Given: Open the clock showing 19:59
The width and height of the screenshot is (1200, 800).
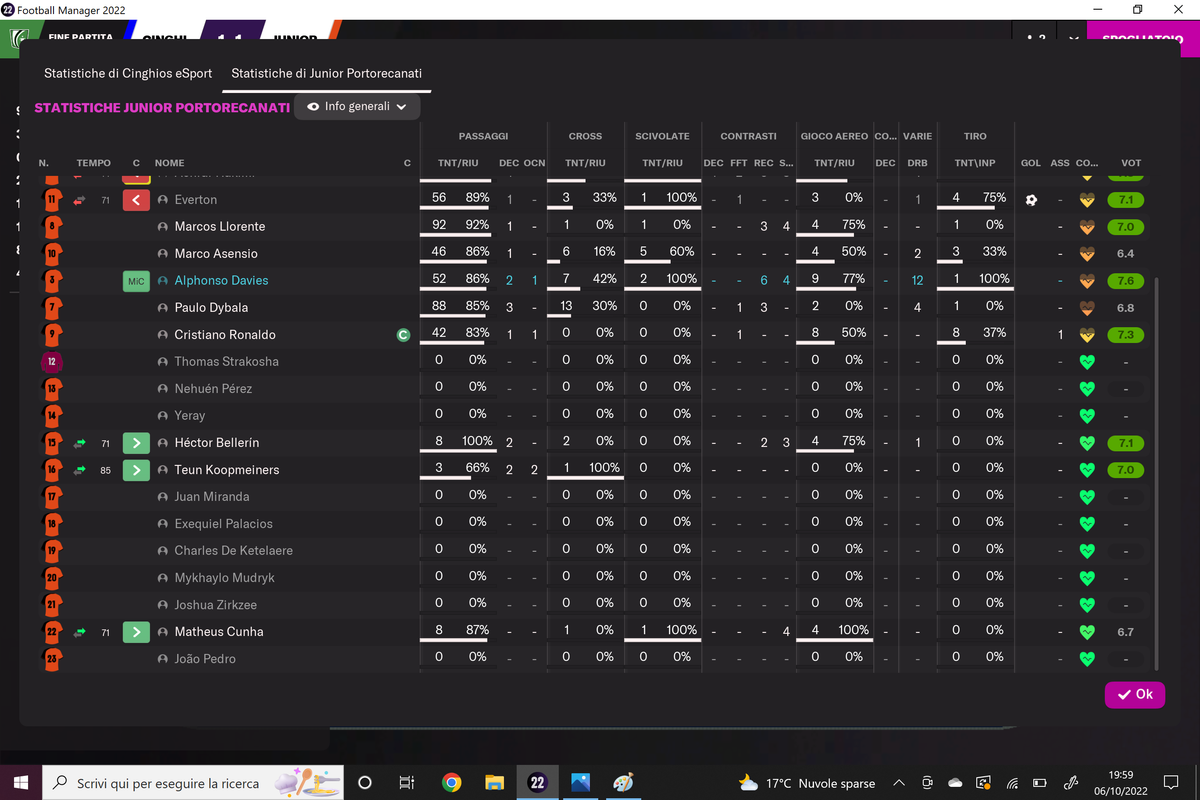Looking at the screenshot, I should pyautogui.click(x=1122, y=783).
